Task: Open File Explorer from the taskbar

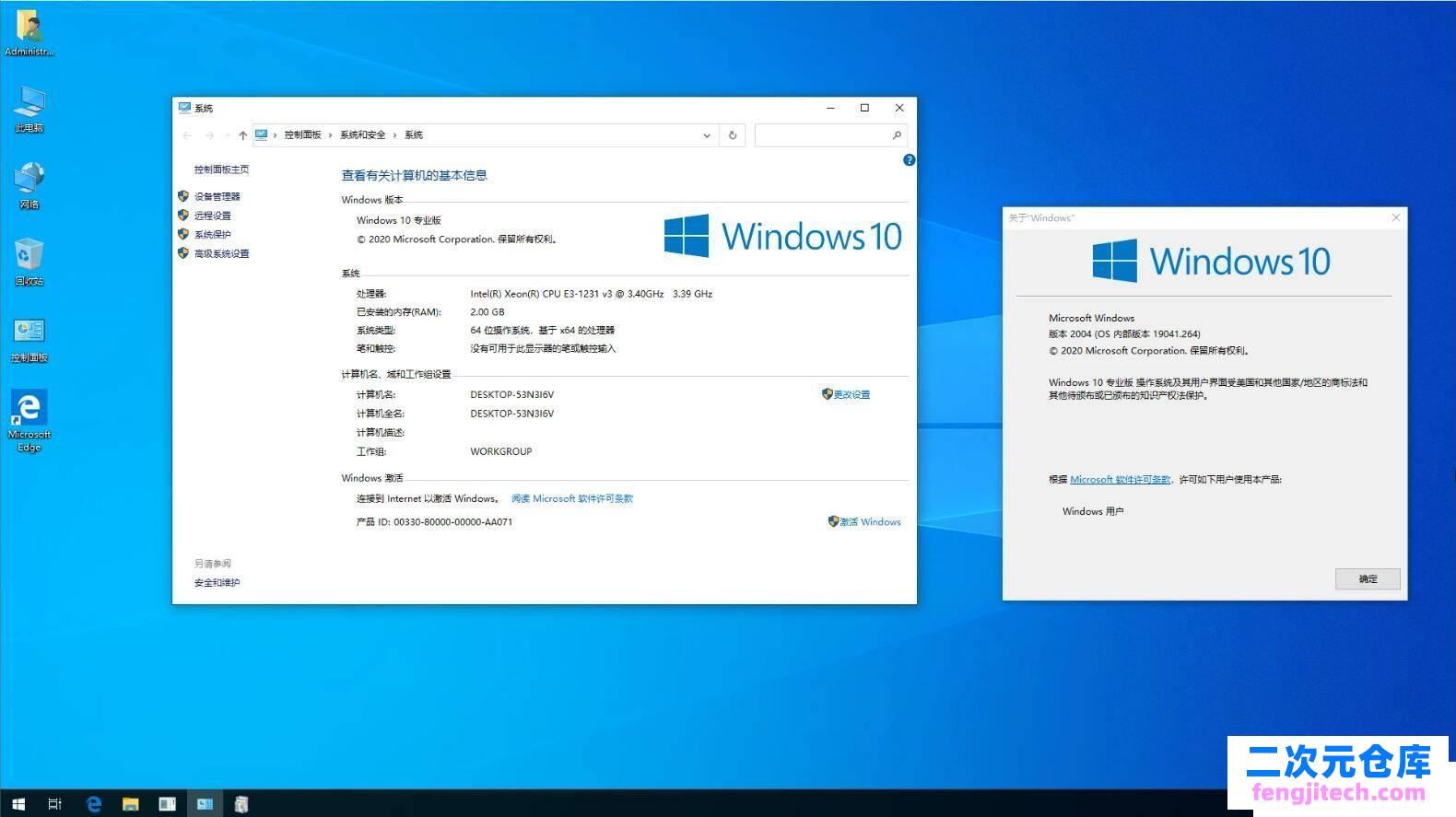Action: pyautogui.click(x=130, y=804)
